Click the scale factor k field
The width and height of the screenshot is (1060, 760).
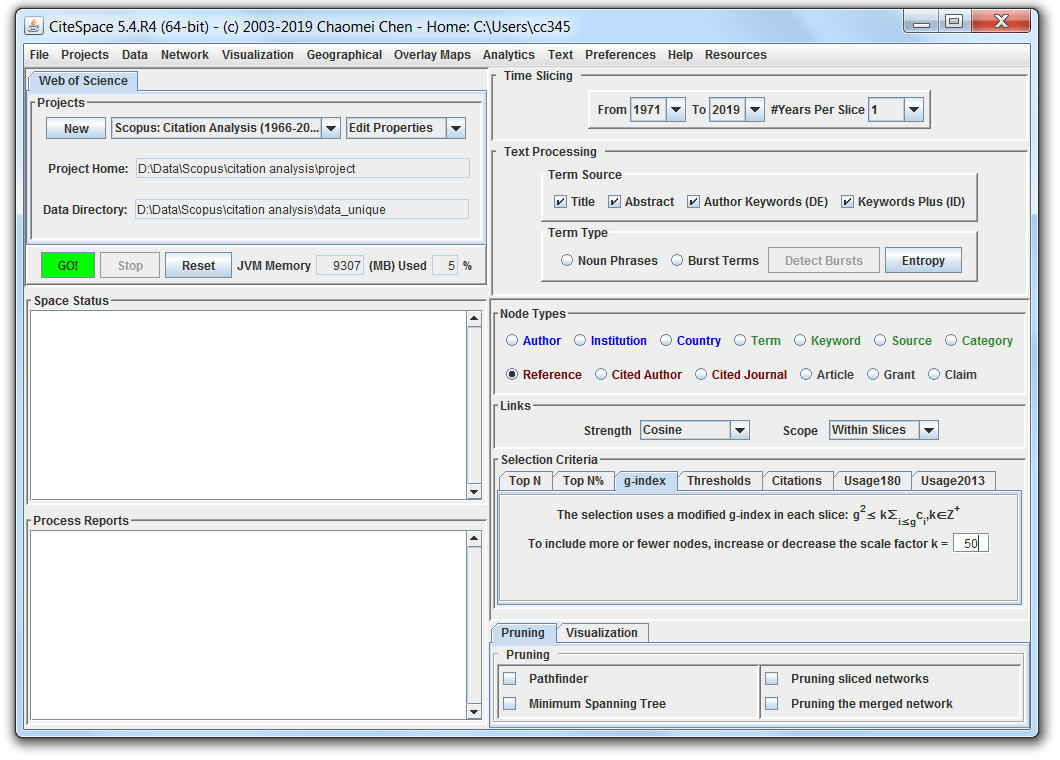pos(971,543)
